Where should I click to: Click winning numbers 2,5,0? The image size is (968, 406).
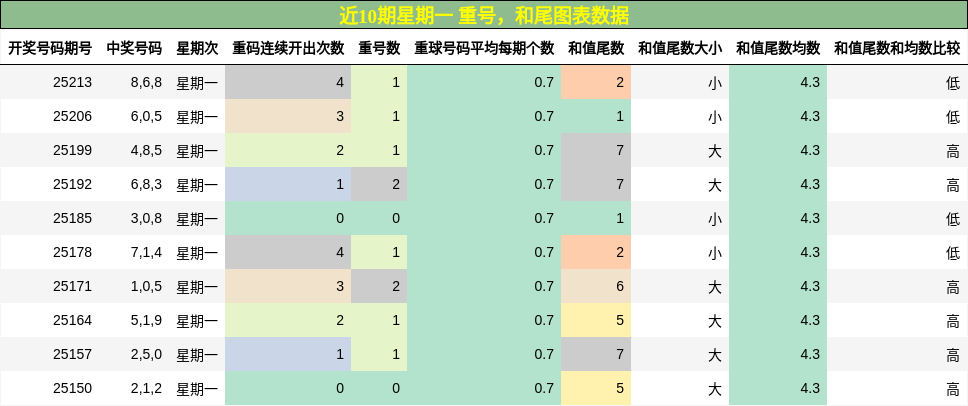pos(146,354)
